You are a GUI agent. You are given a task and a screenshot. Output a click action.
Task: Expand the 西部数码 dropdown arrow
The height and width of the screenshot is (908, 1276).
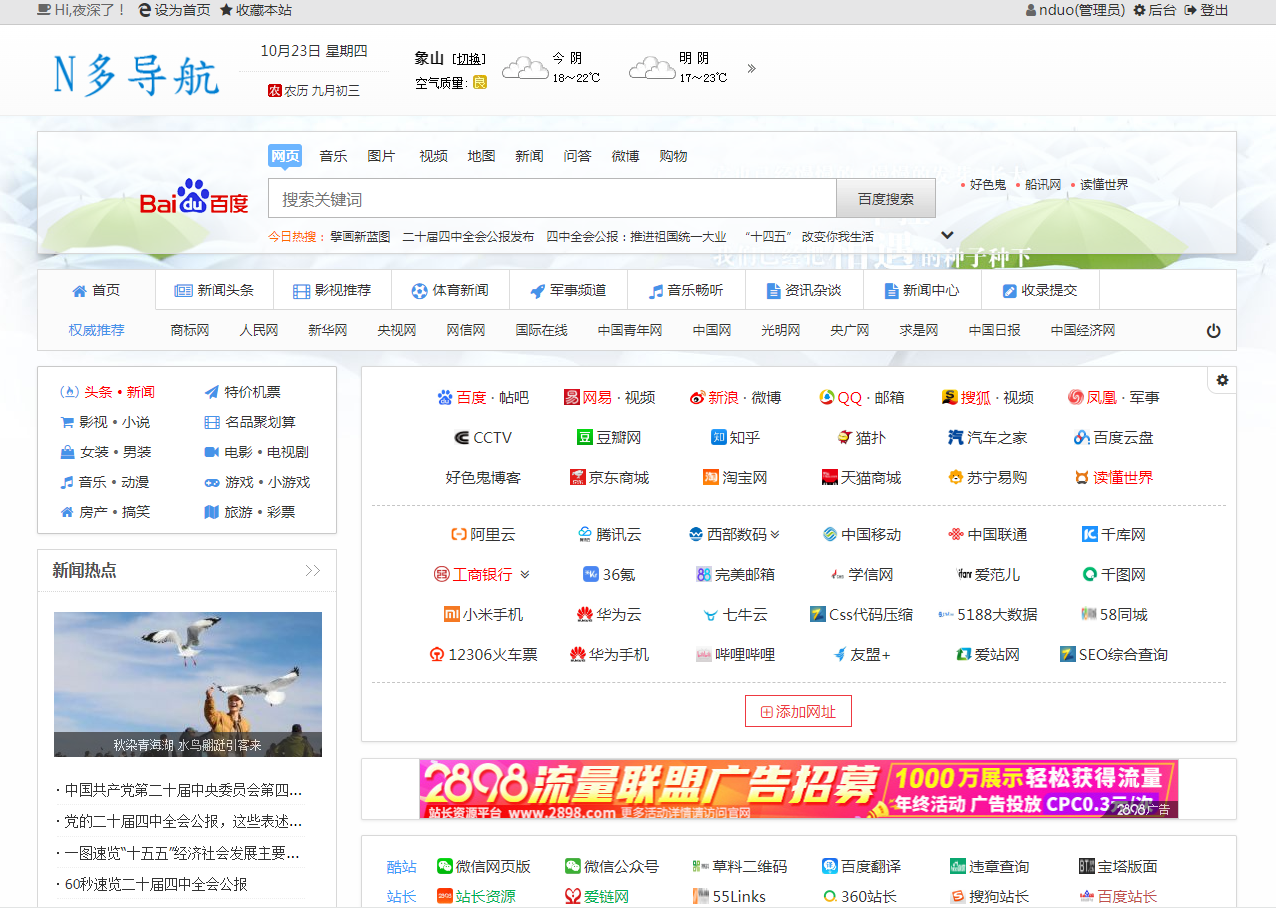point(775,535)
